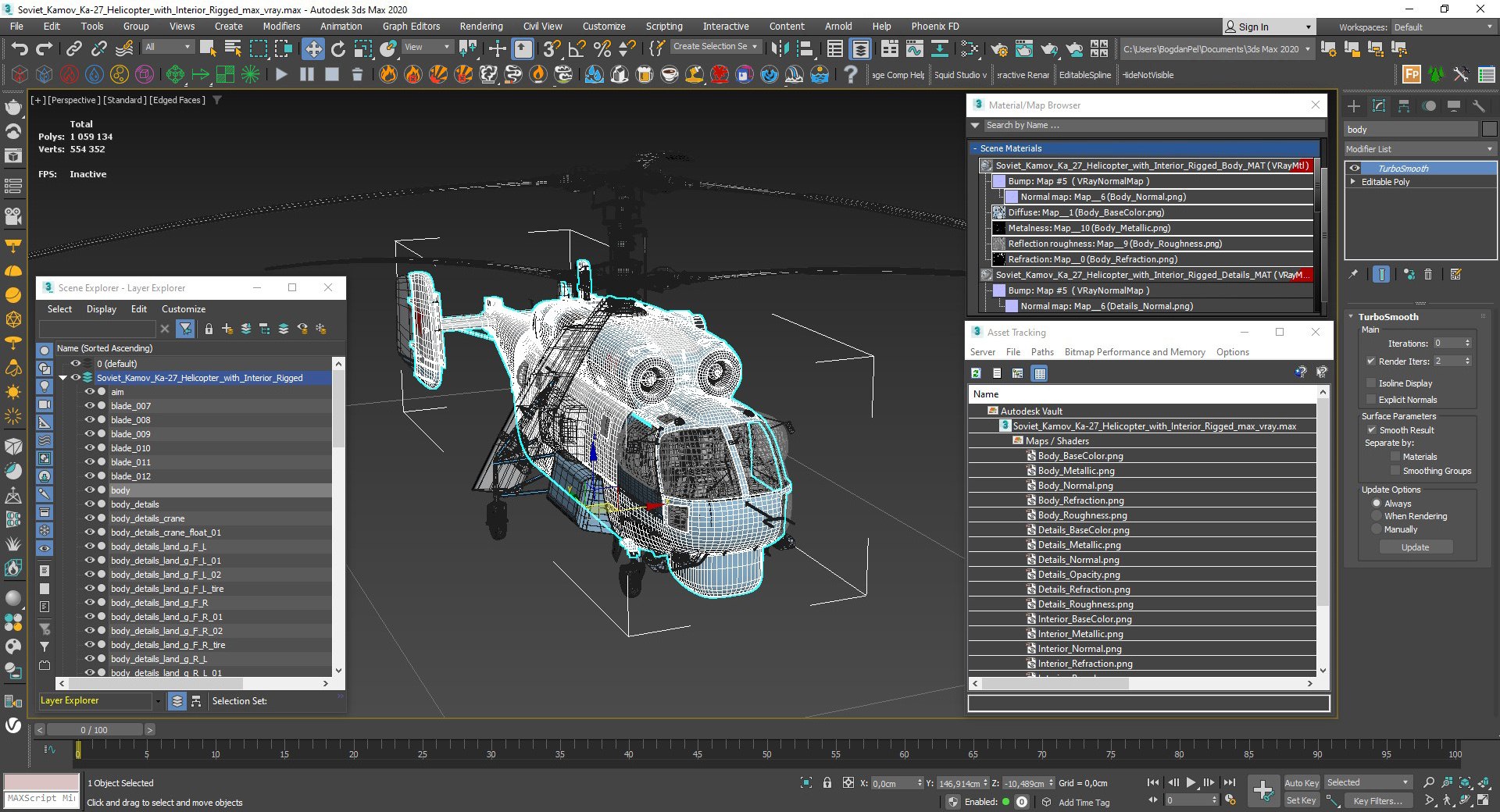1500x812 pixels.
Task: Click the filter funnel icon in Scene Explorer
Action: (x=185, y=329)
